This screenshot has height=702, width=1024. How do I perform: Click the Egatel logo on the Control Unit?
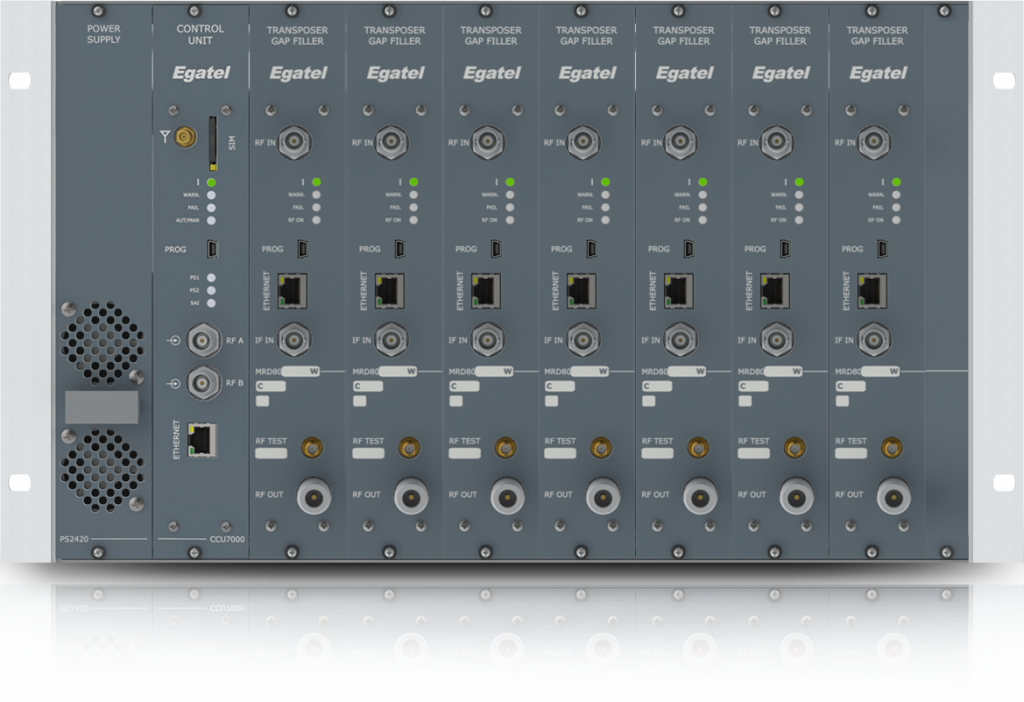[201, 72]
